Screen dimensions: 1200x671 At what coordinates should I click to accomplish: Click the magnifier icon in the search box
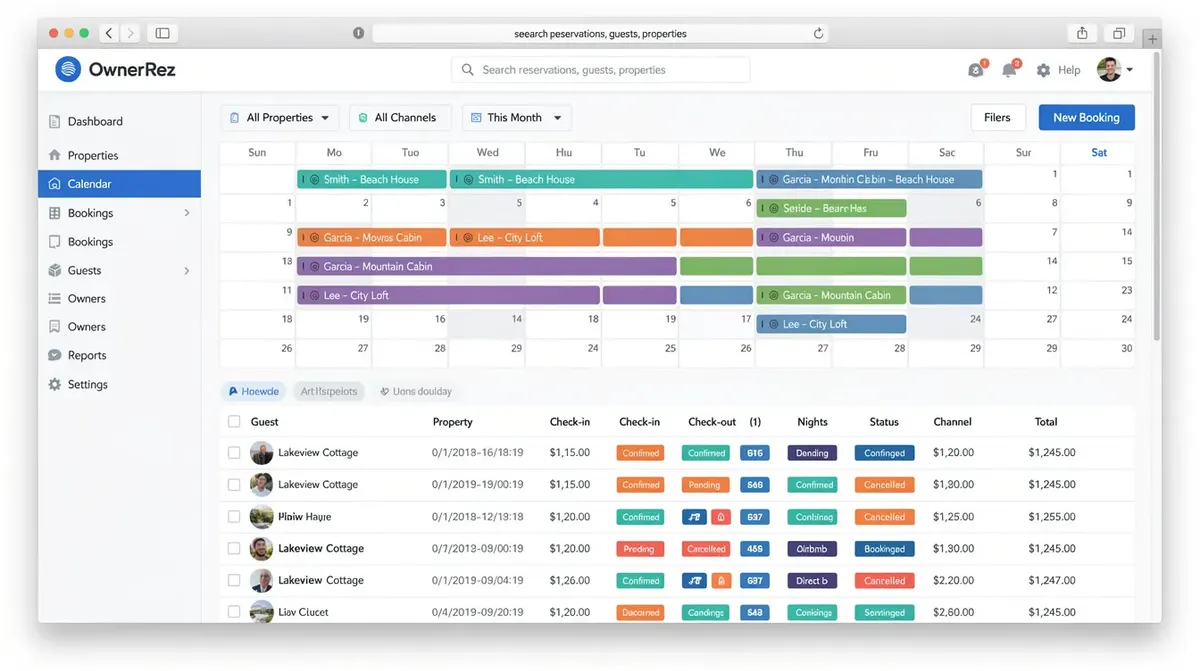point(467,70)
